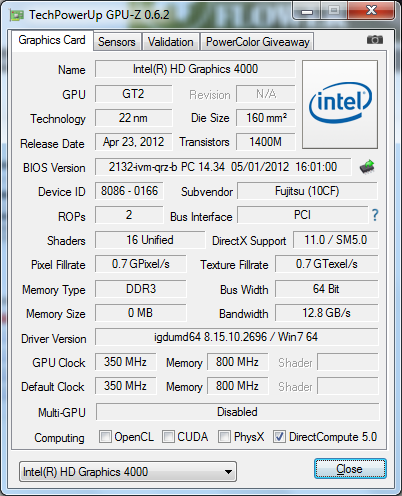
Task: Open the Intel HD Graphics 4000 dropdown
Action: (x=128, y=472)
